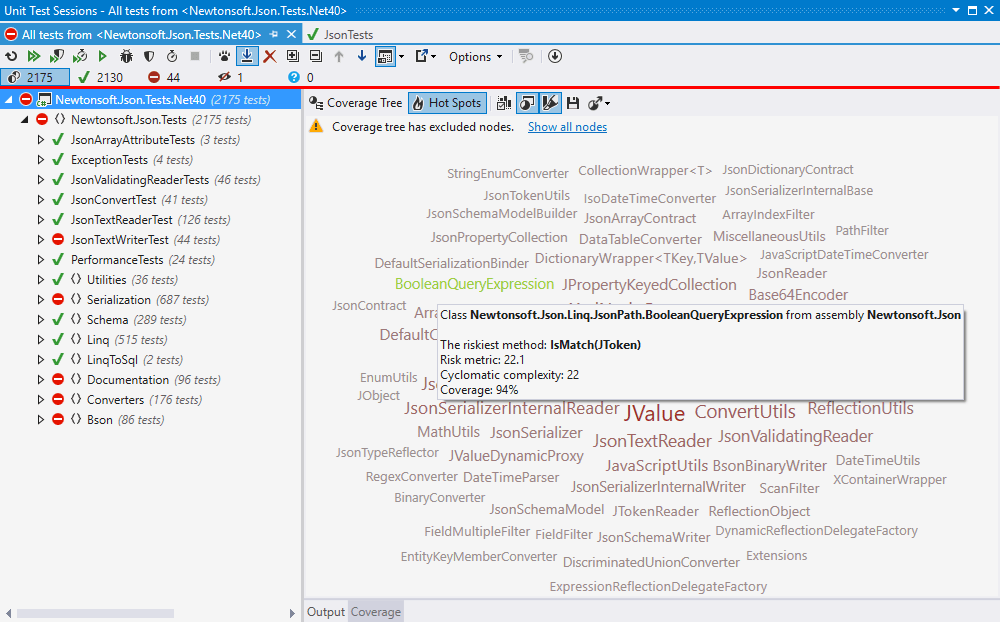Image resolution: width=1000 pixels, height=622 pixels.
Task: Select JValue in the hot spots cloud
Action: [x=654, y=413]
